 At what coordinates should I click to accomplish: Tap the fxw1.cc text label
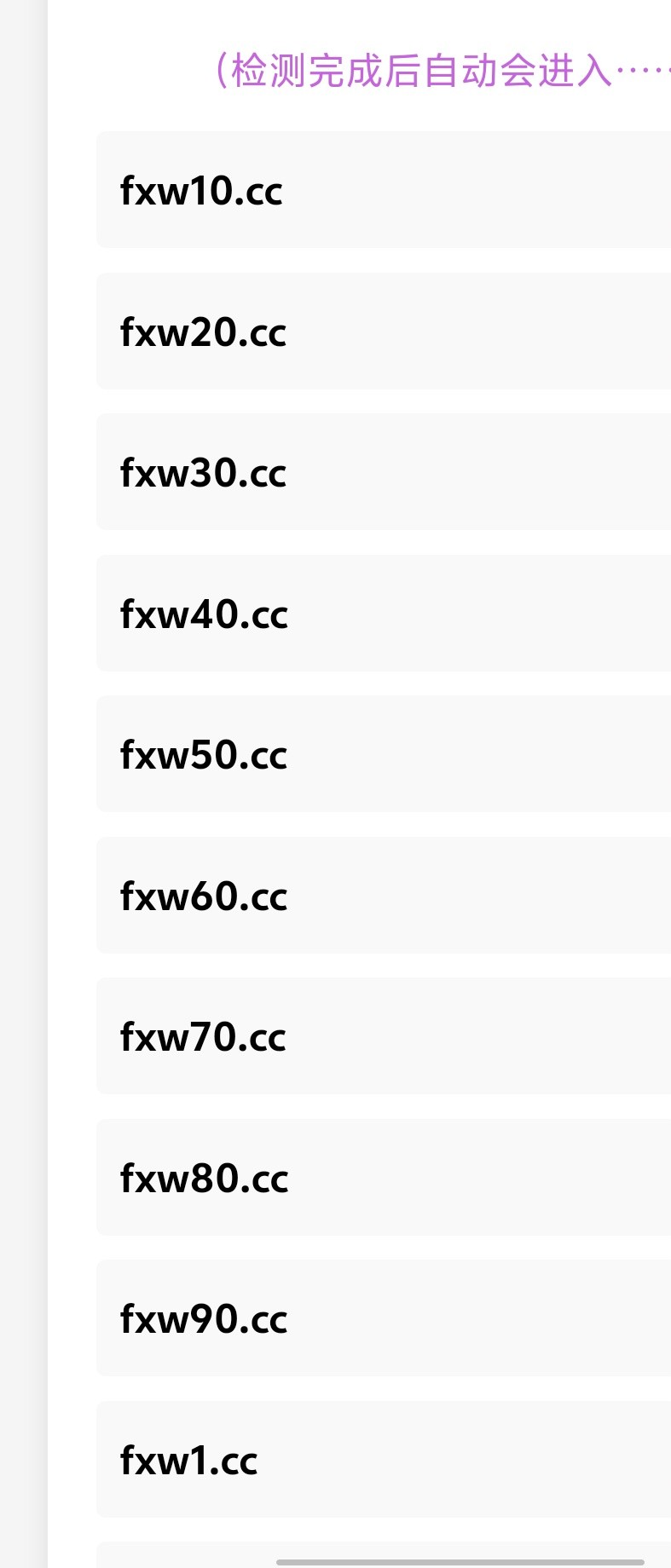188,1461
